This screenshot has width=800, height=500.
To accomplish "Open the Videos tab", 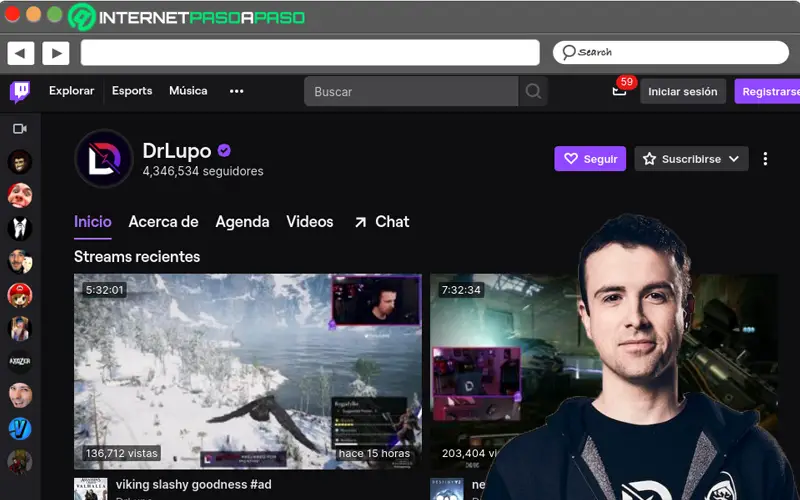I will click(x=310, y=221).
